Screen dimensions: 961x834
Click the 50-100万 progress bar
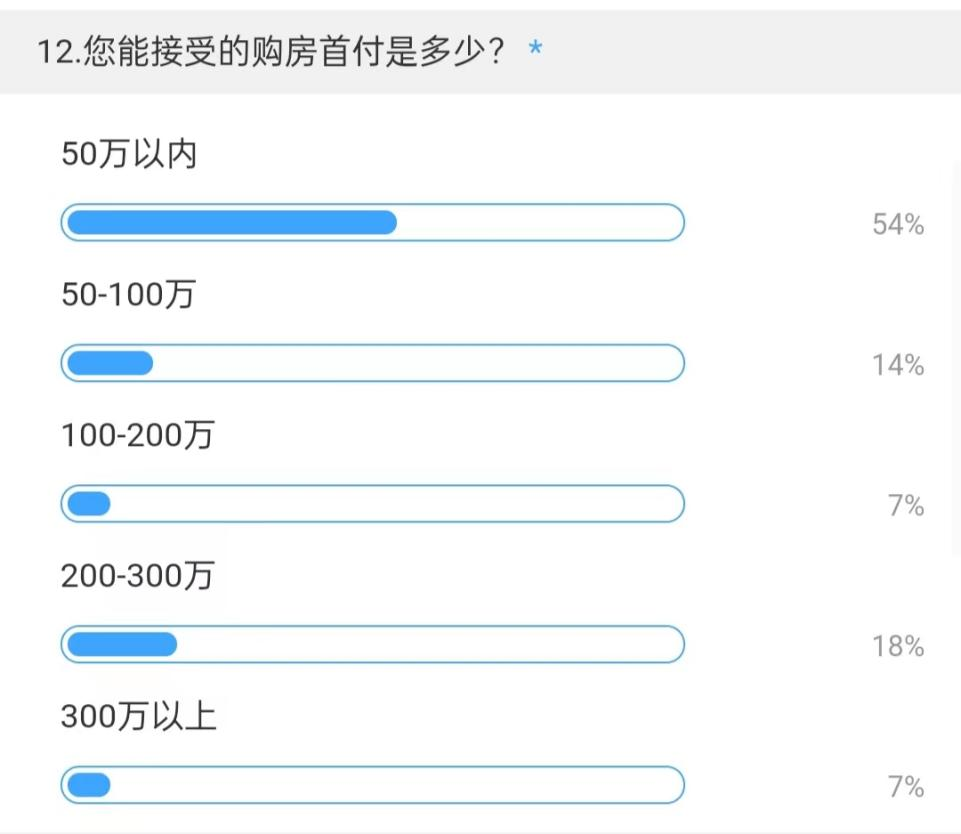372,363
